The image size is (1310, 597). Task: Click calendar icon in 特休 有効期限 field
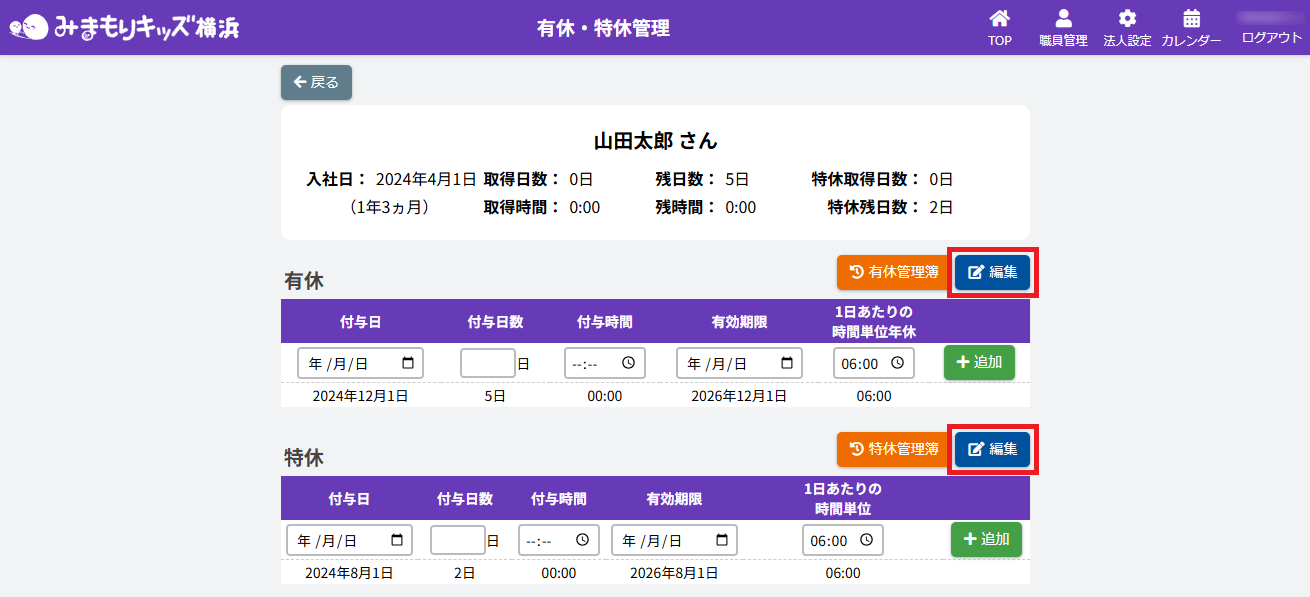722,540
